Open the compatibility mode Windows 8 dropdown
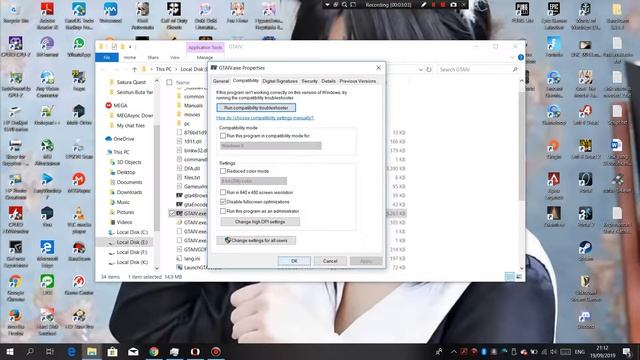Image resolution: width=640 pixels, height=360 pixels. pos(271,146)
